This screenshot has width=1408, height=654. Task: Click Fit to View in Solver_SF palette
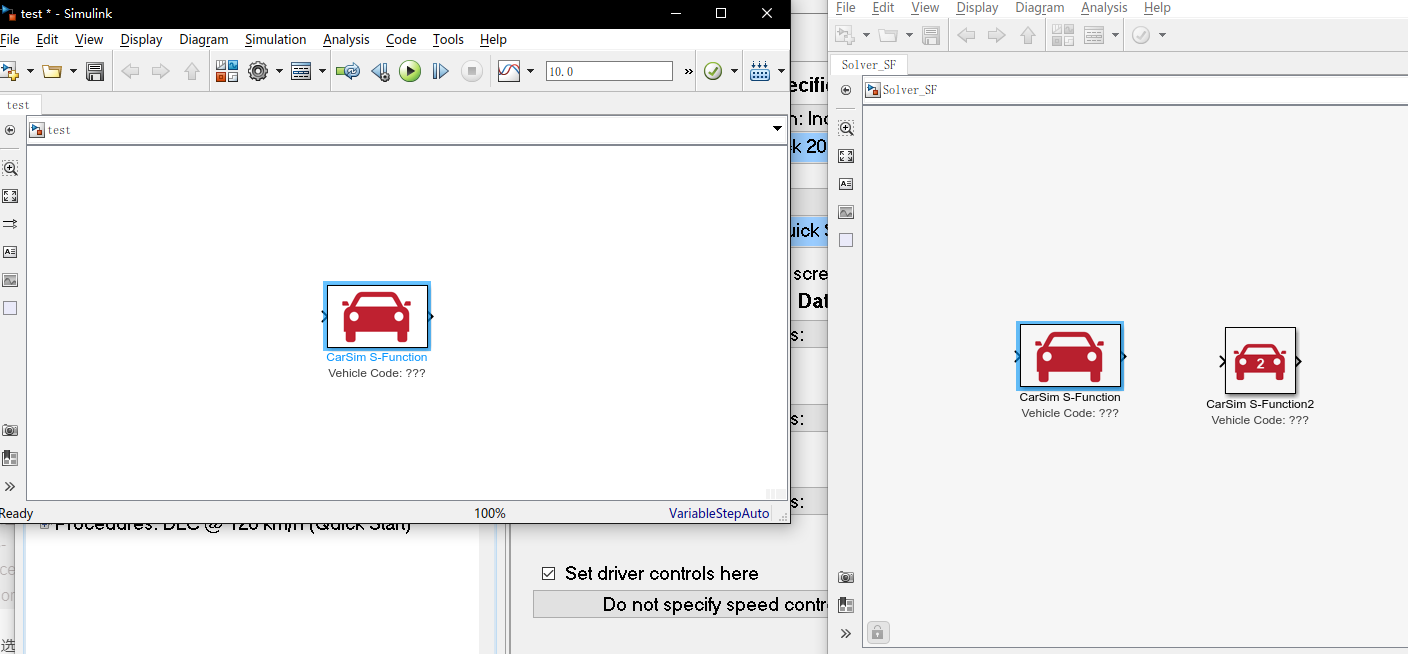coord(846,156)
